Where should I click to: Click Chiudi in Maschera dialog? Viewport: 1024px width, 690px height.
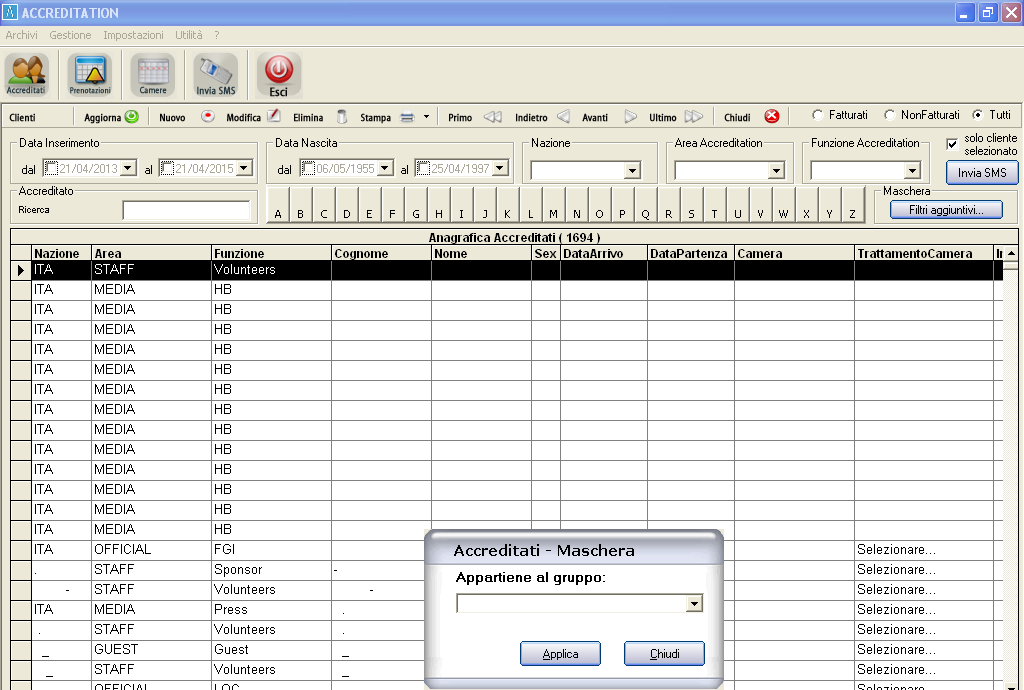(x=664, y=653)
